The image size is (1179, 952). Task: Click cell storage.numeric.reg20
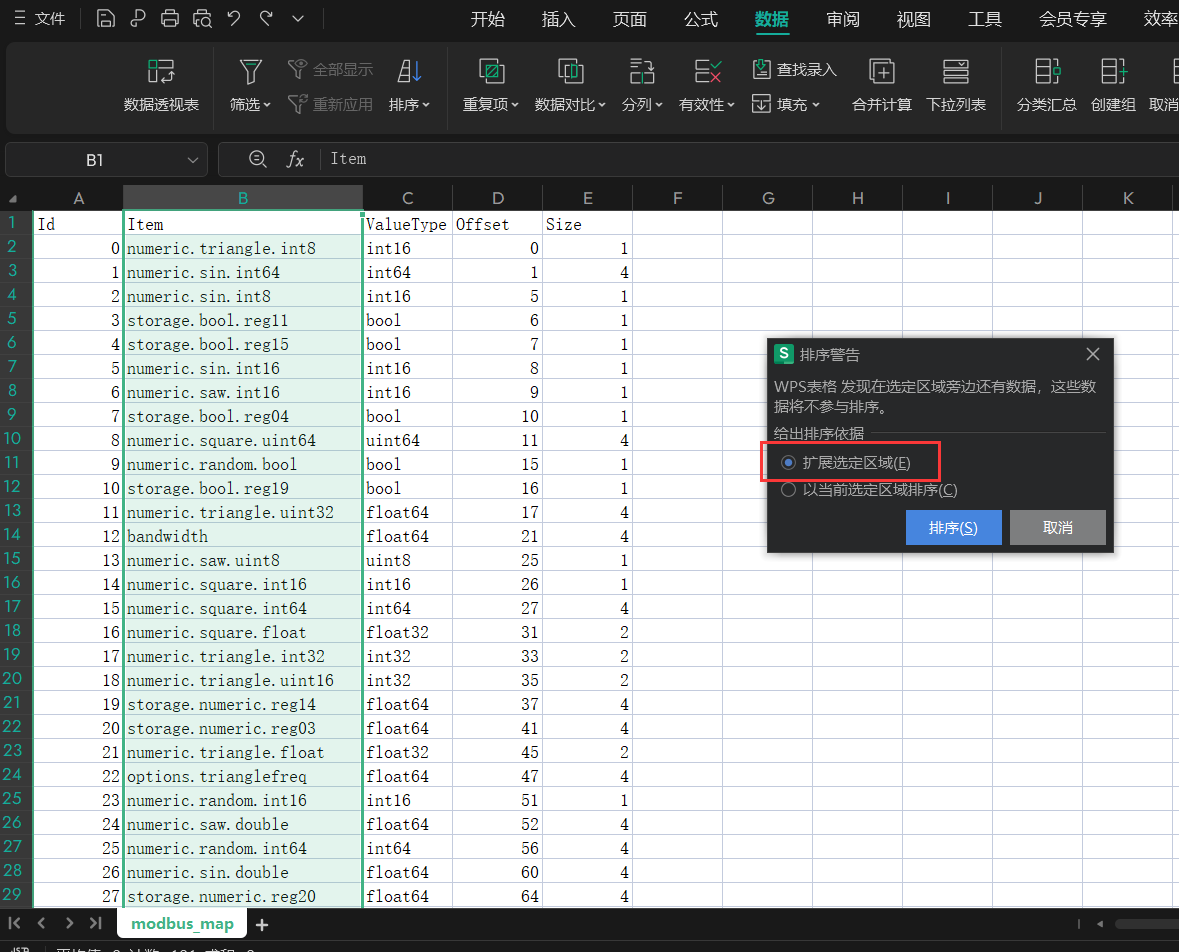(x=243, y=896)
